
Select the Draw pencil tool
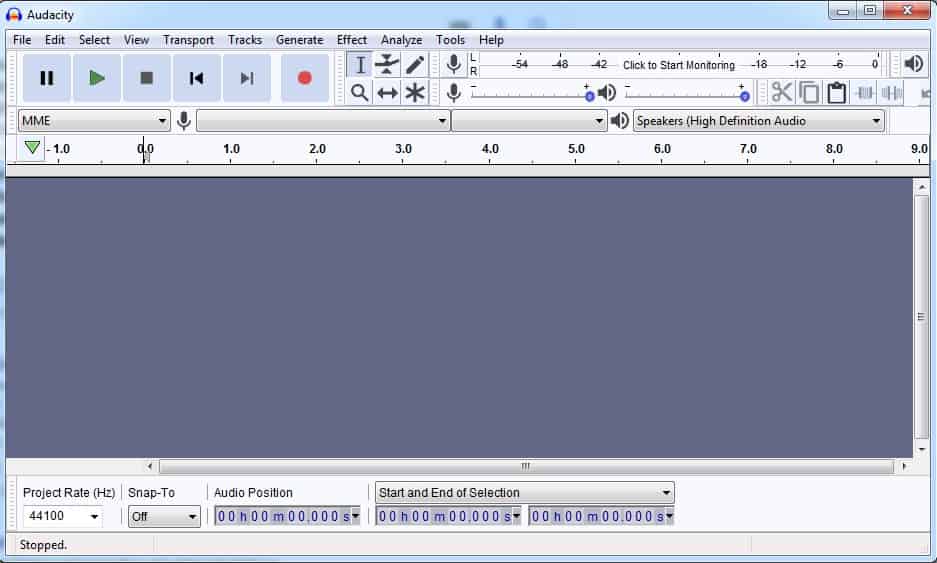[415, 65]
